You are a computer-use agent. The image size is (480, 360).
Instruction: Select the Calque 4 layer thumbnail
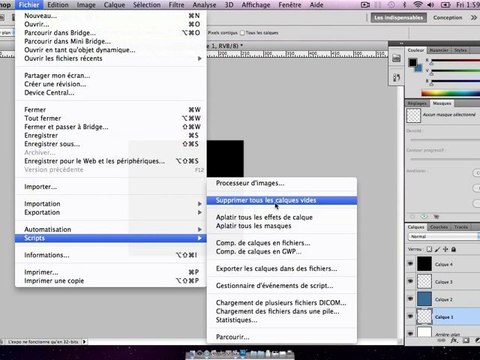pyautogui.click(x=424, y=264)
